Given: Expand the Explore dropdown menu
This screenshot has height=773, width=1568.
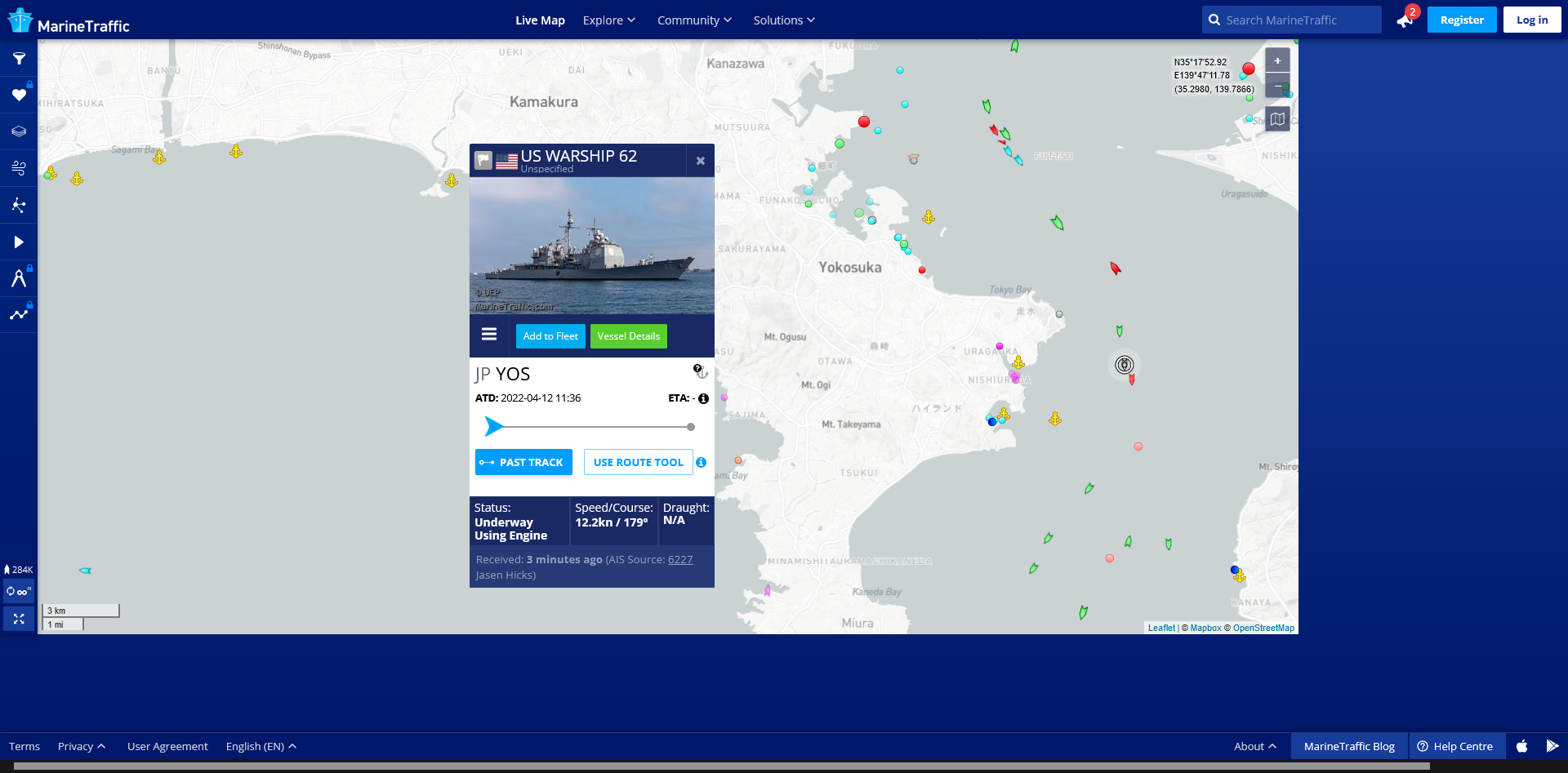Looking at the screenshot, I should [x=608, y=20].
